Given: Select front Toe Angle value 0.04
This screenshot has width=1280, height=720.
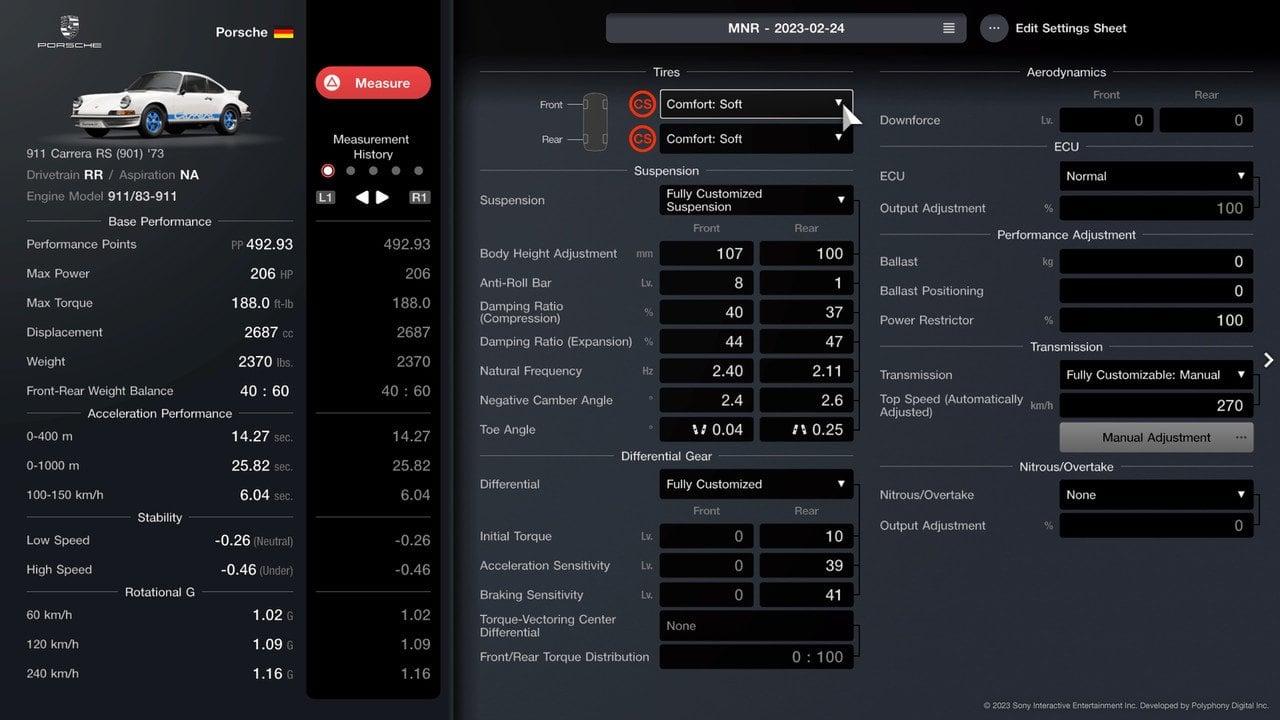Looking at the screenshot, I should pyautogui.click(x=706, y=429).
